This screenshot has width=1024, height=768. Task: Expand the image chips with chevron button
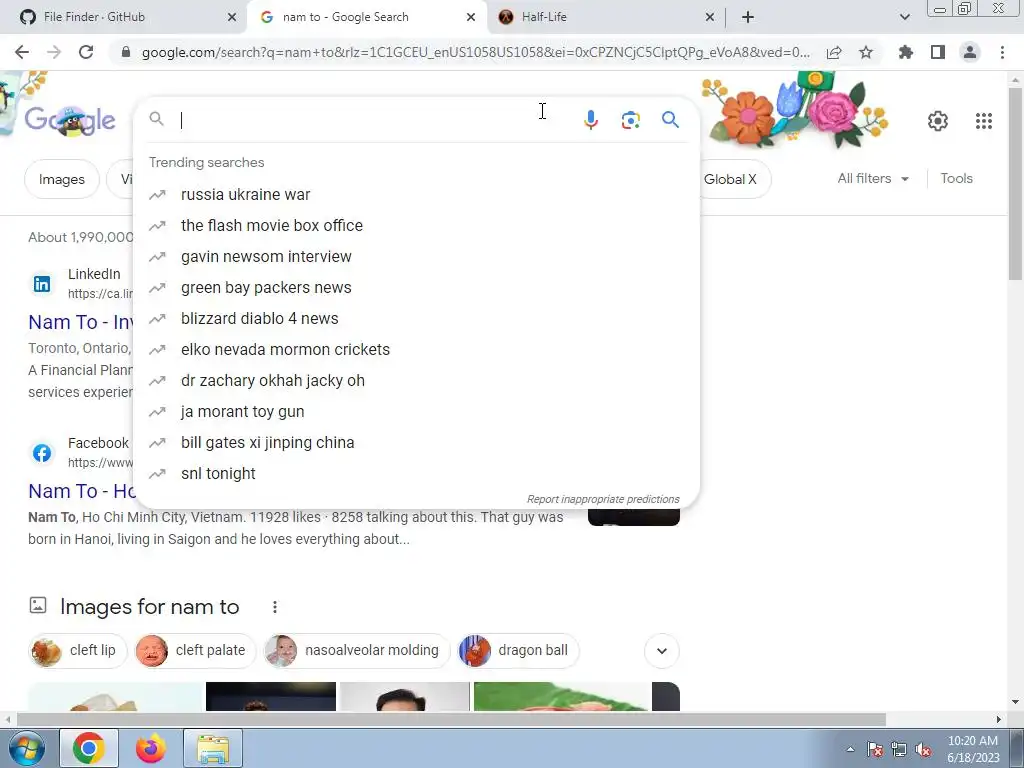[x=662, y=651]
